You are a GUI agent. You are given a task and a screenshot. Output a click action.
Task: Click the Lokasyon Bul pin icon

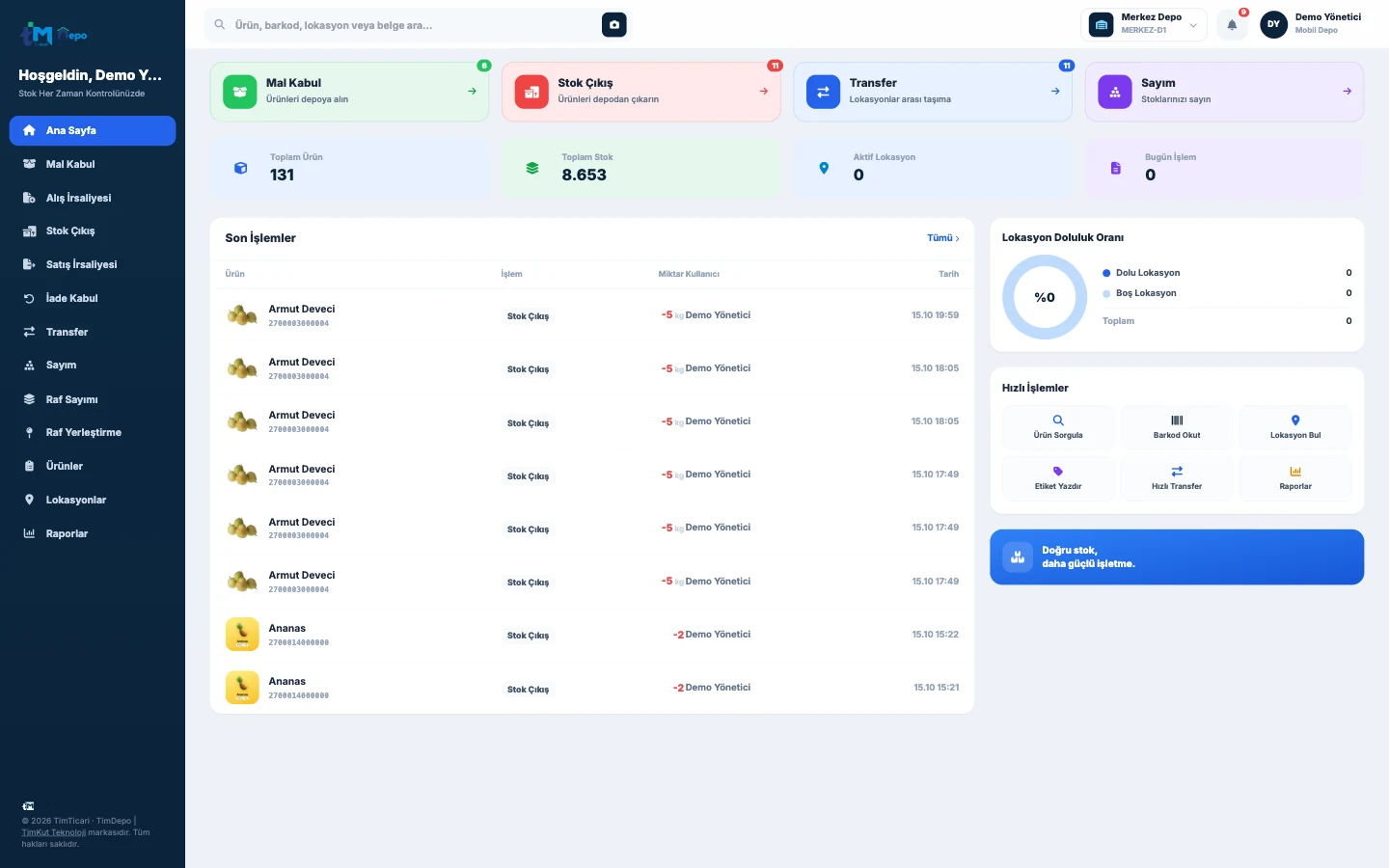(1295, 420)
